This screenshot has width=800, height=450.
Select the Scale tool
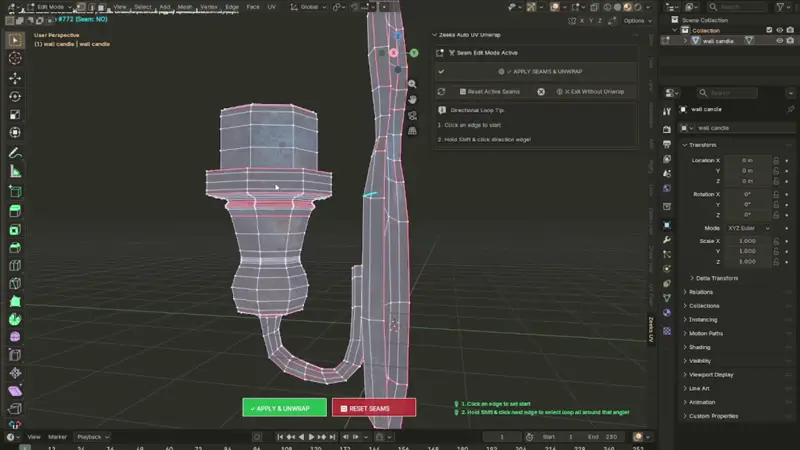pyautogui.click(x=15, y=114)
